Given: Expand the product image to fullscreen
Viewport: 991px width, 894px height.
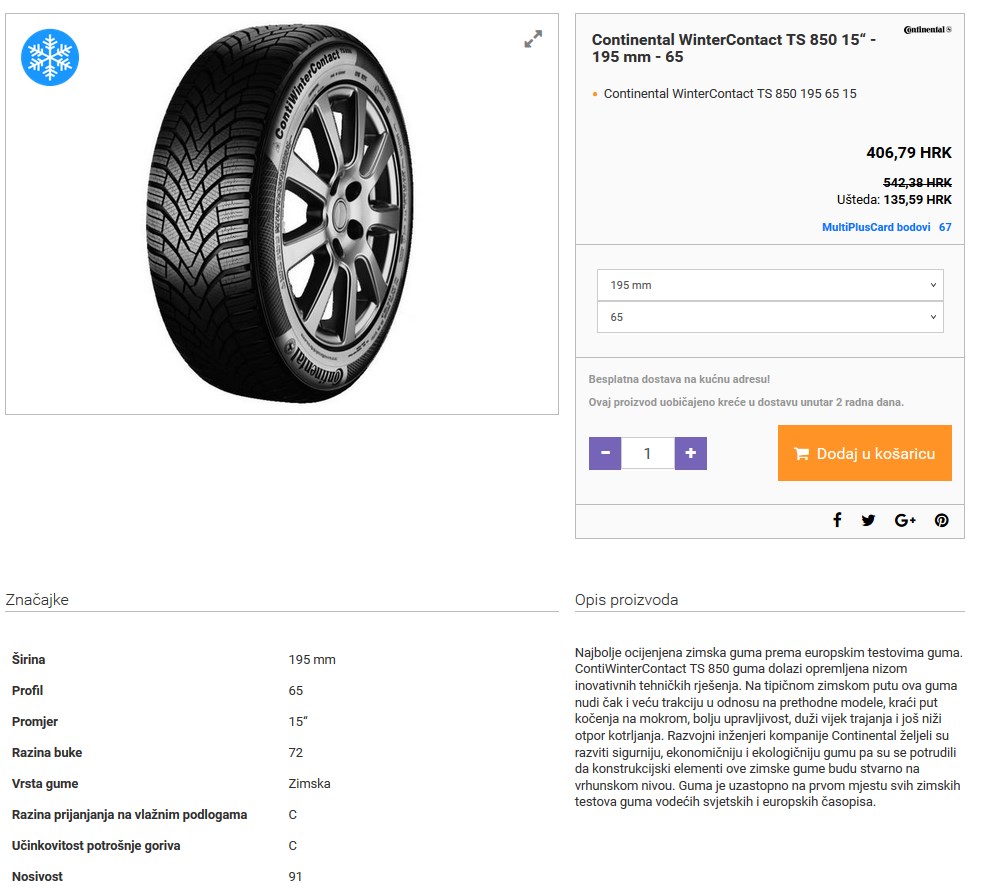Looking at the screenshot, I should click(x=533, y=39).
